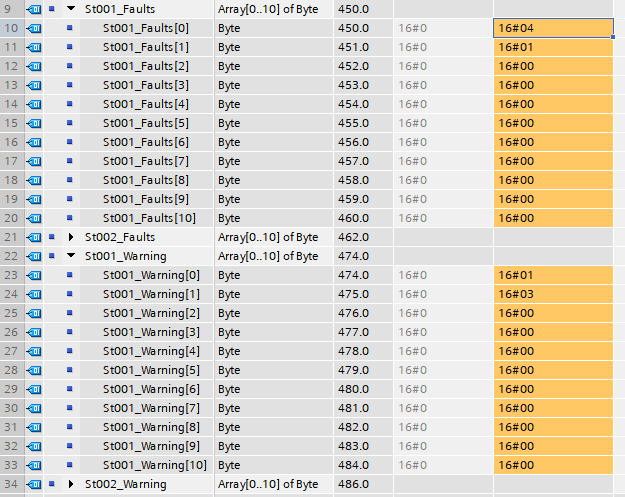625x497 pixels.
Task: Click tag icon on row 21
Action: point(34,238)
